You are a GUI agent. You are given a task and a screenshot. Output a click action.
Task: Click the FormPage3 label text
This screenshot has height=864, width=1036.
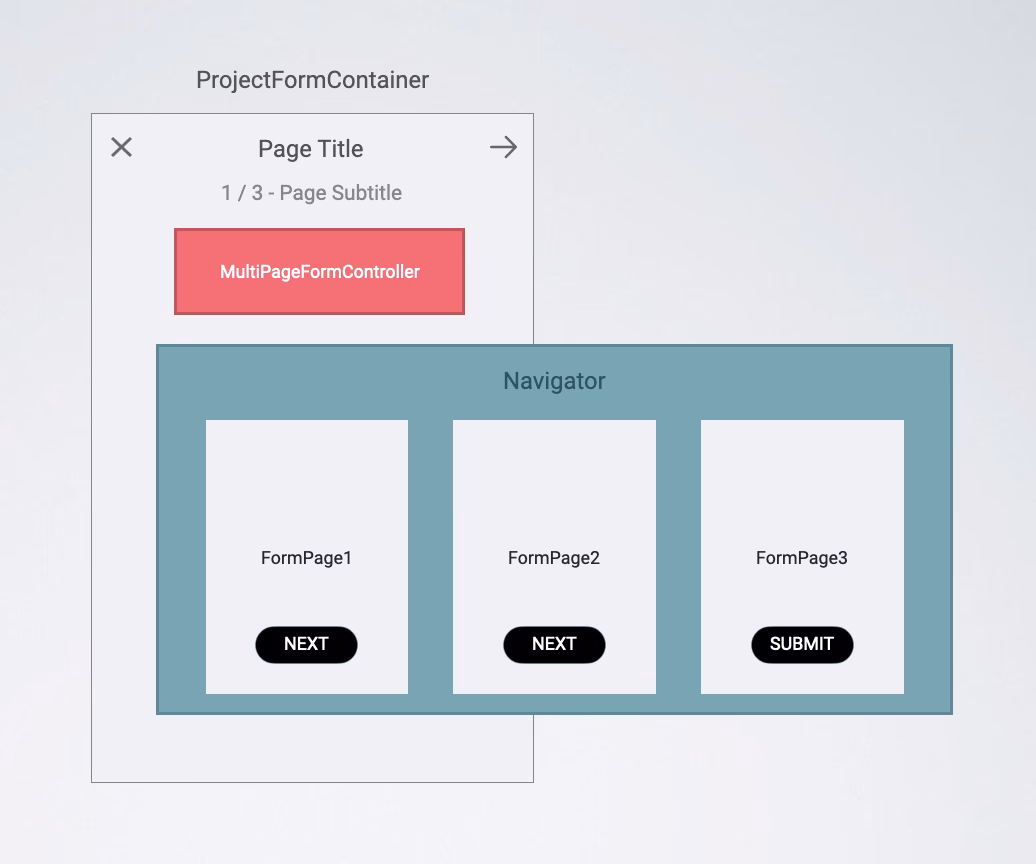click(802, 558)
